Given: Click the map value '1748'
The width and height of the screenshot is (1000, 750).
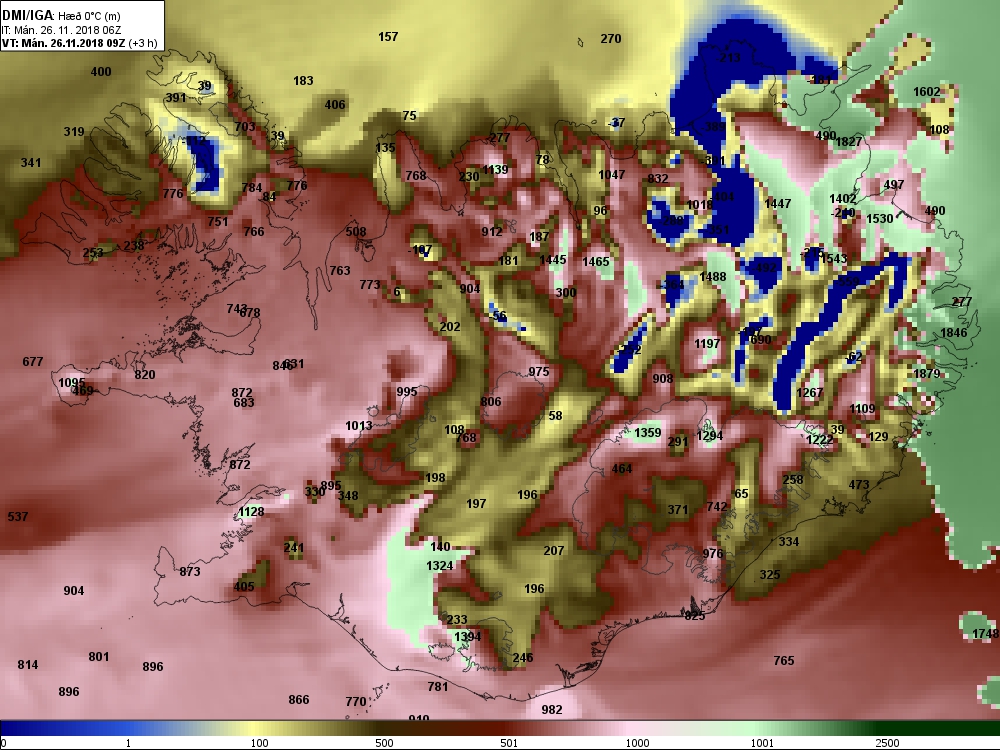Looking at the screenshot, I should tap(985, 633).
